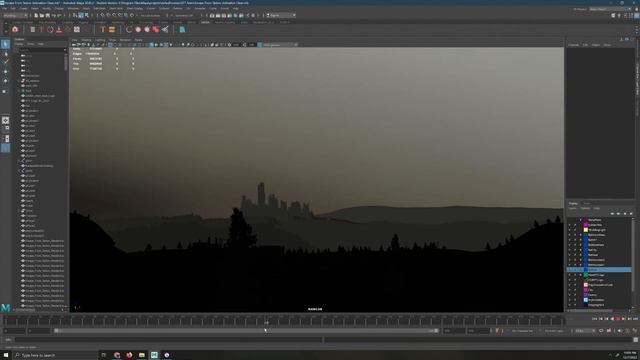Open the menu set dropdown in status line
640x360 pixels.
(15, 16)
